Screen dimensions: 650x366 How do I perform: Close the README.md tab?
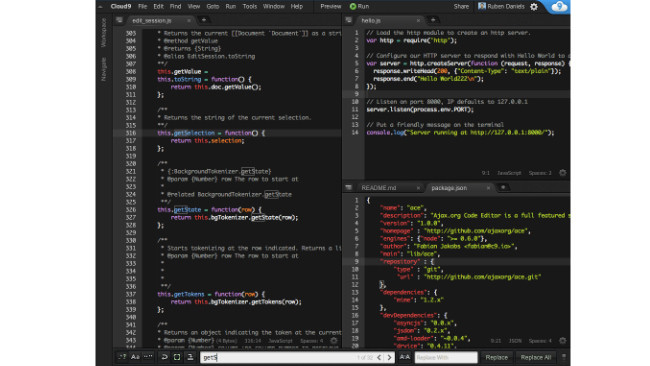(418, 188)
